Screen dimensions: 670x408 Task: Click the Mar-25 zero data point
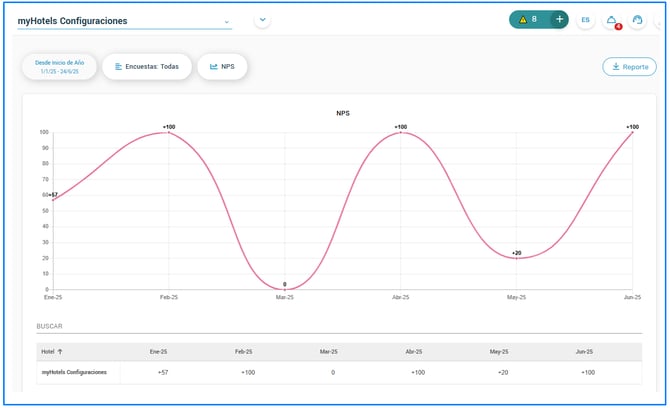(x=285, y=289)
